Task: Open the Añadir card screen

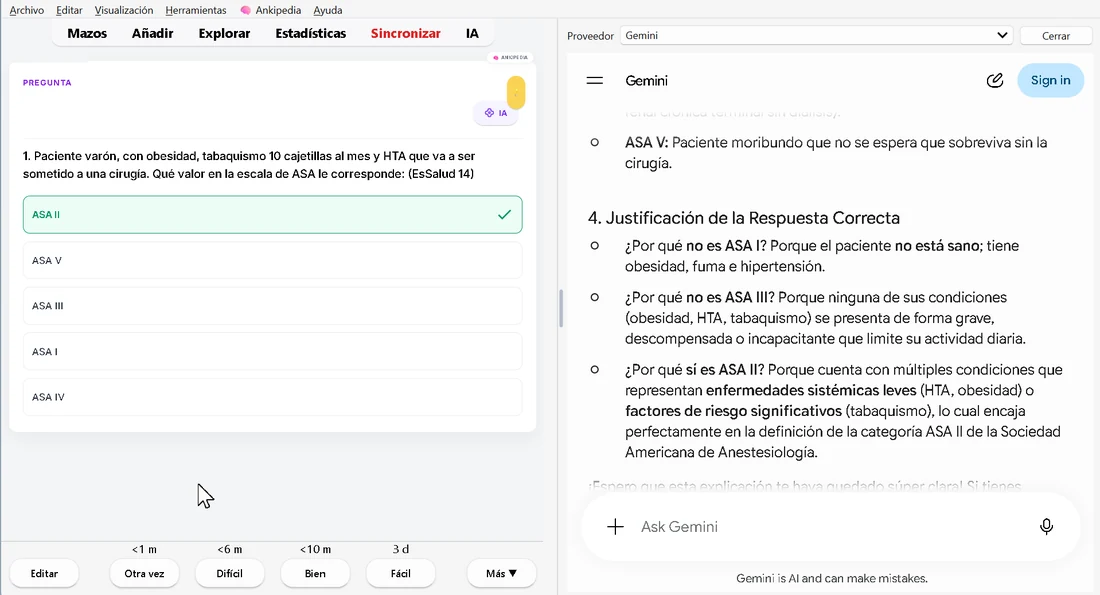Action: click(152, 33)
